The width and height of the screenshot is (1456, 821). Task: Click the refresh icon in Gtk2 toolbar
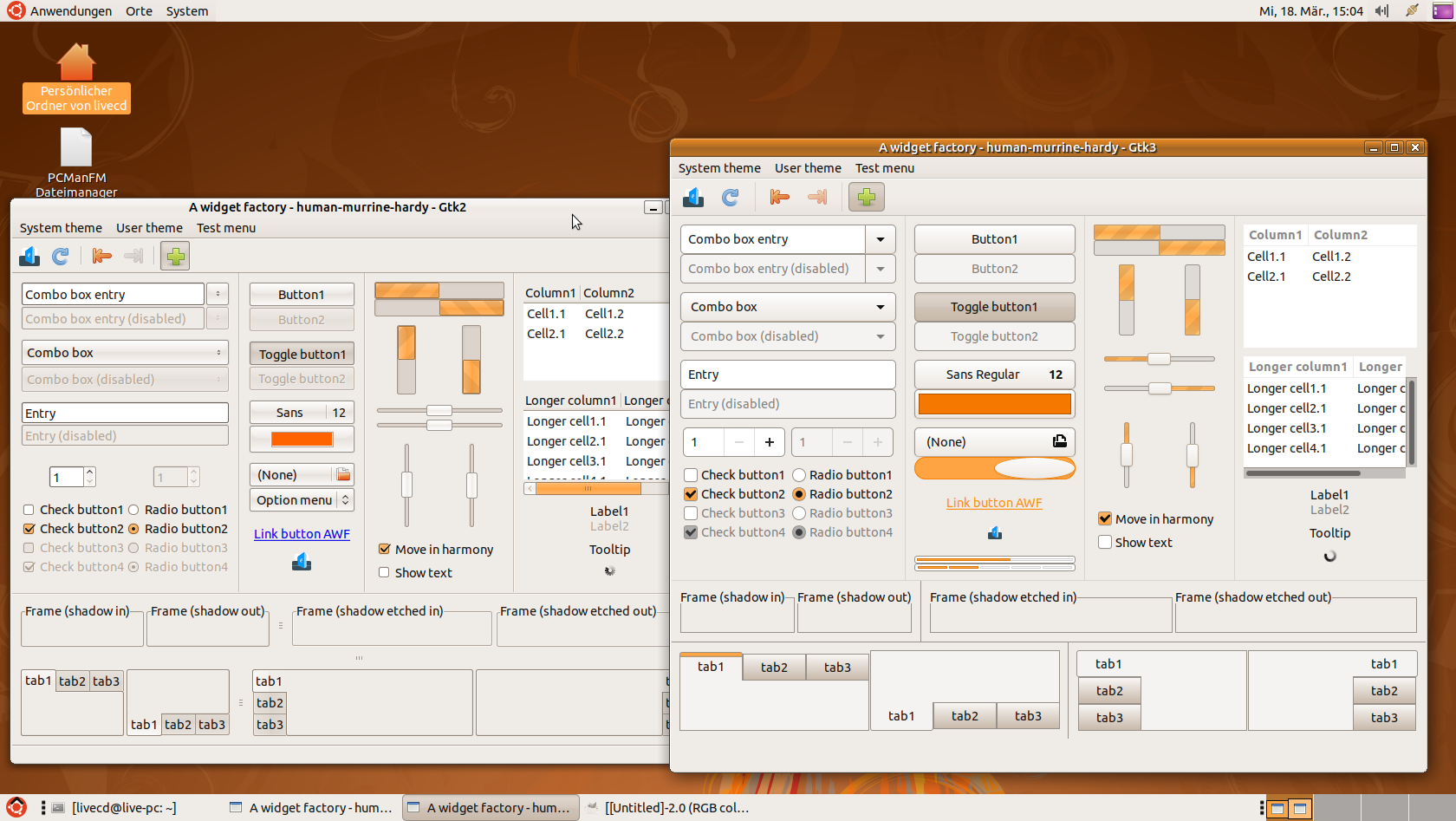[61, 256]
